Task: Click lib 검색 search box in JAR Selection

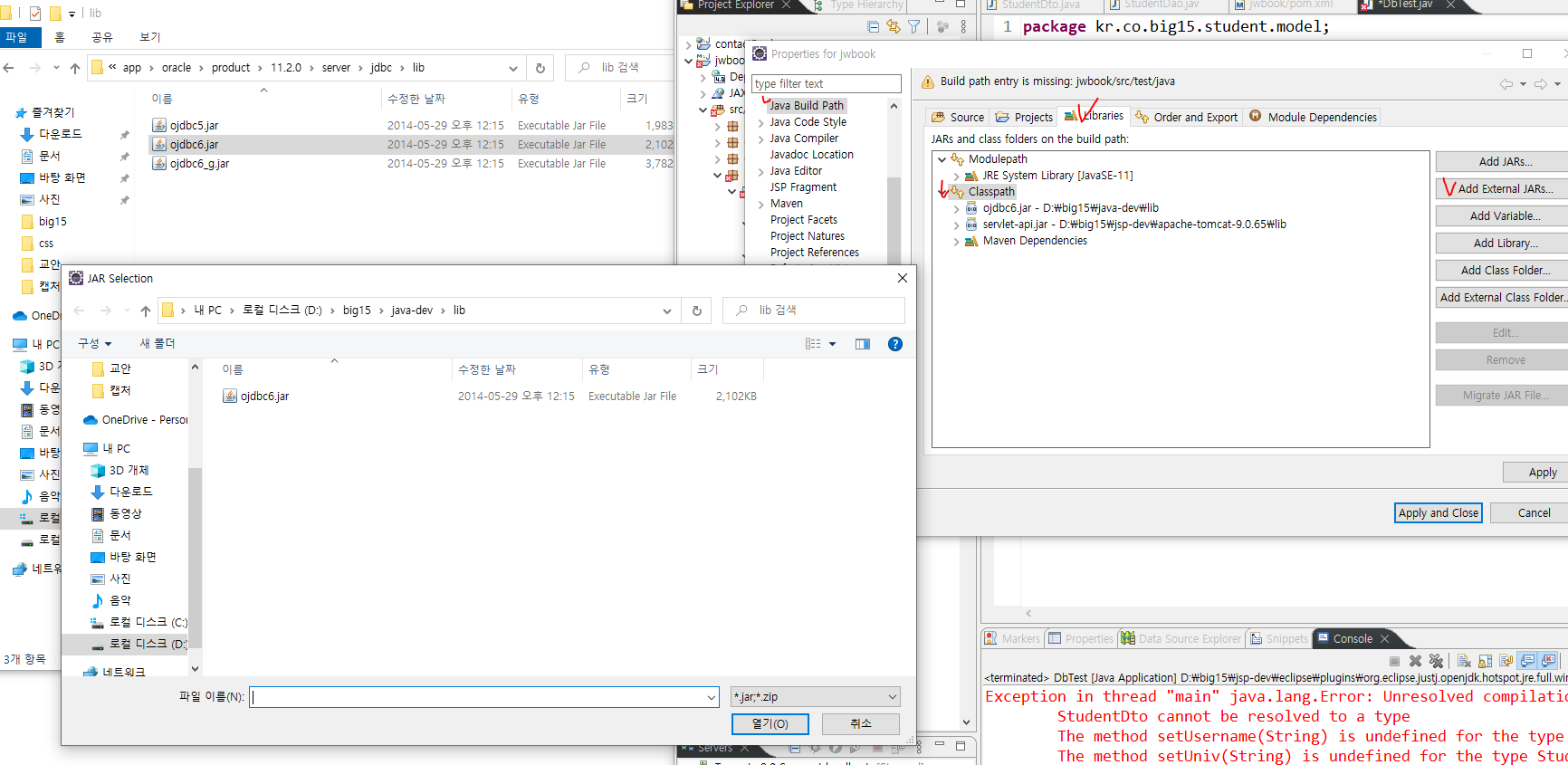Action: click(813, 311)
